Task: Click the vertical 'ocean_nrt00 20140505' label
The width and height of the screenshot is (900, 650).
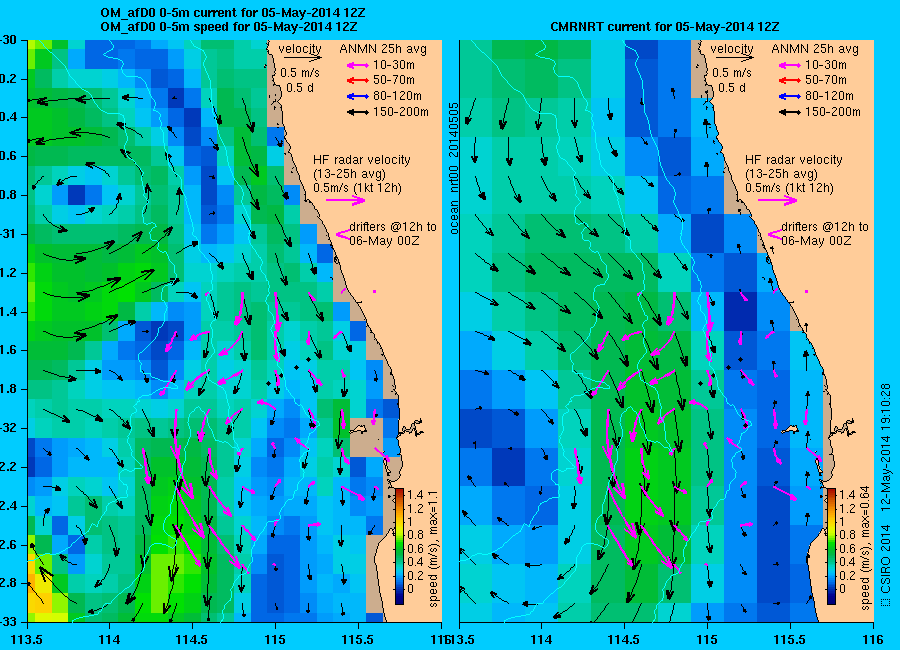Action: 454,168
